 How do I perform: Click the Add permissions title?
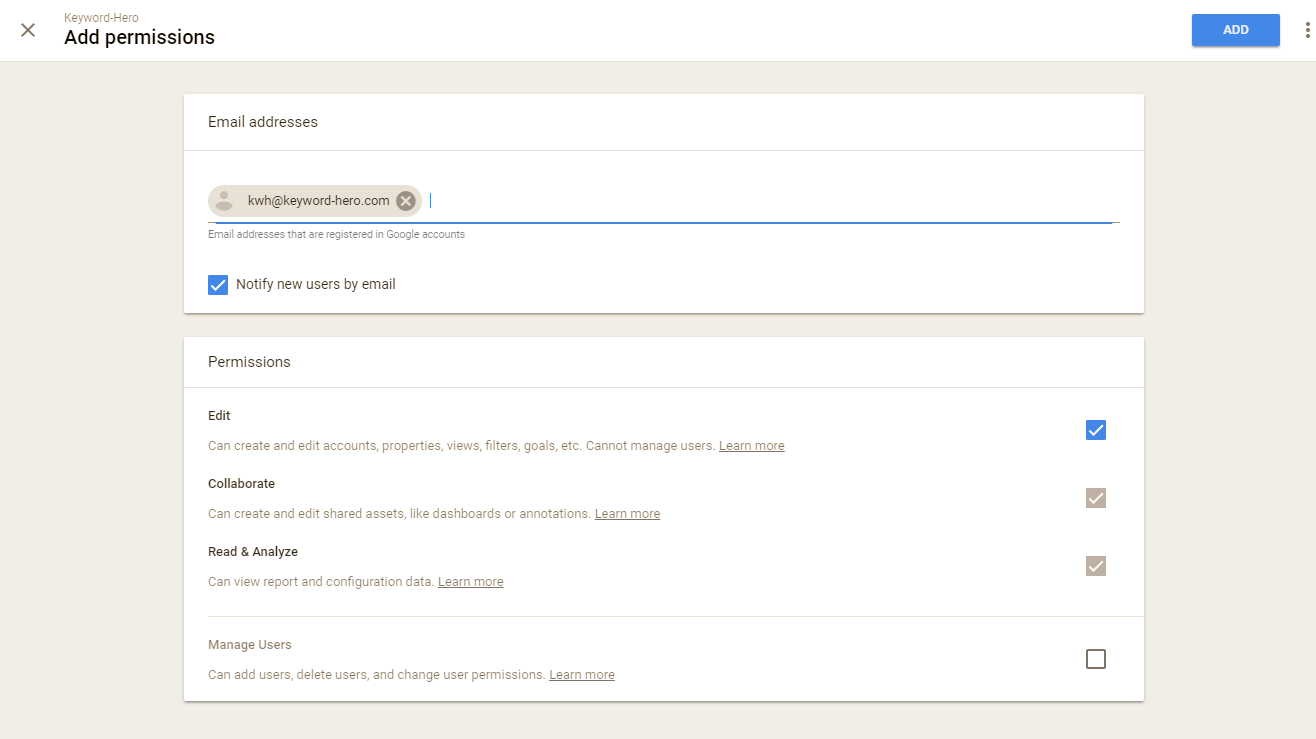(139, 38)
